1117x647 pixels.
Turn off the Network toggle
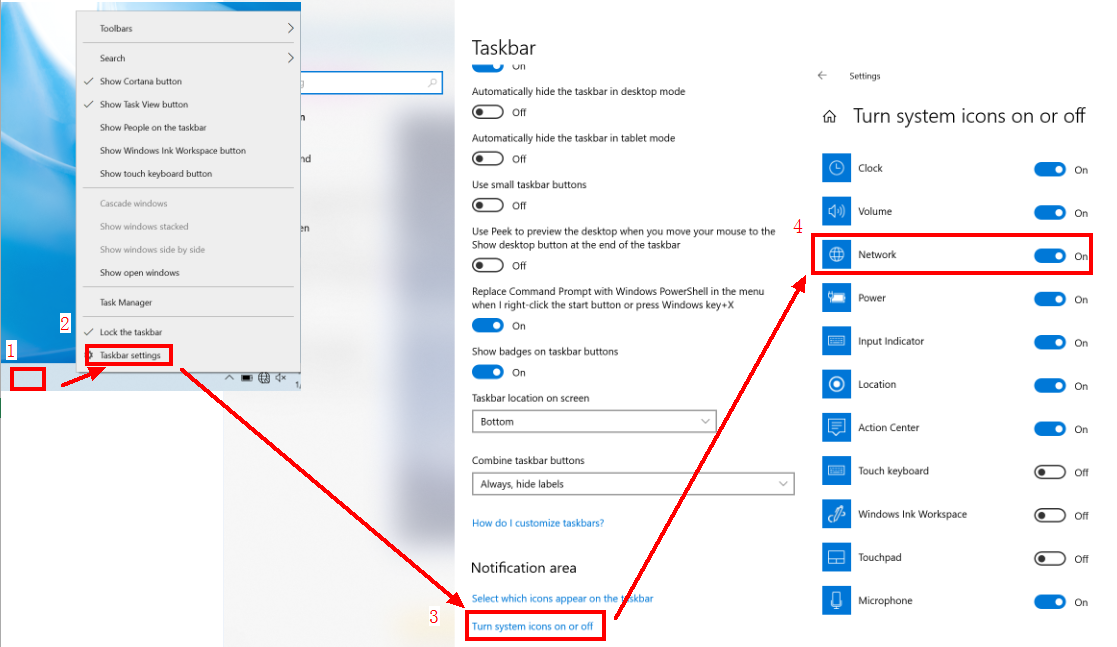pyautogui.click(x=1050, y=256)
